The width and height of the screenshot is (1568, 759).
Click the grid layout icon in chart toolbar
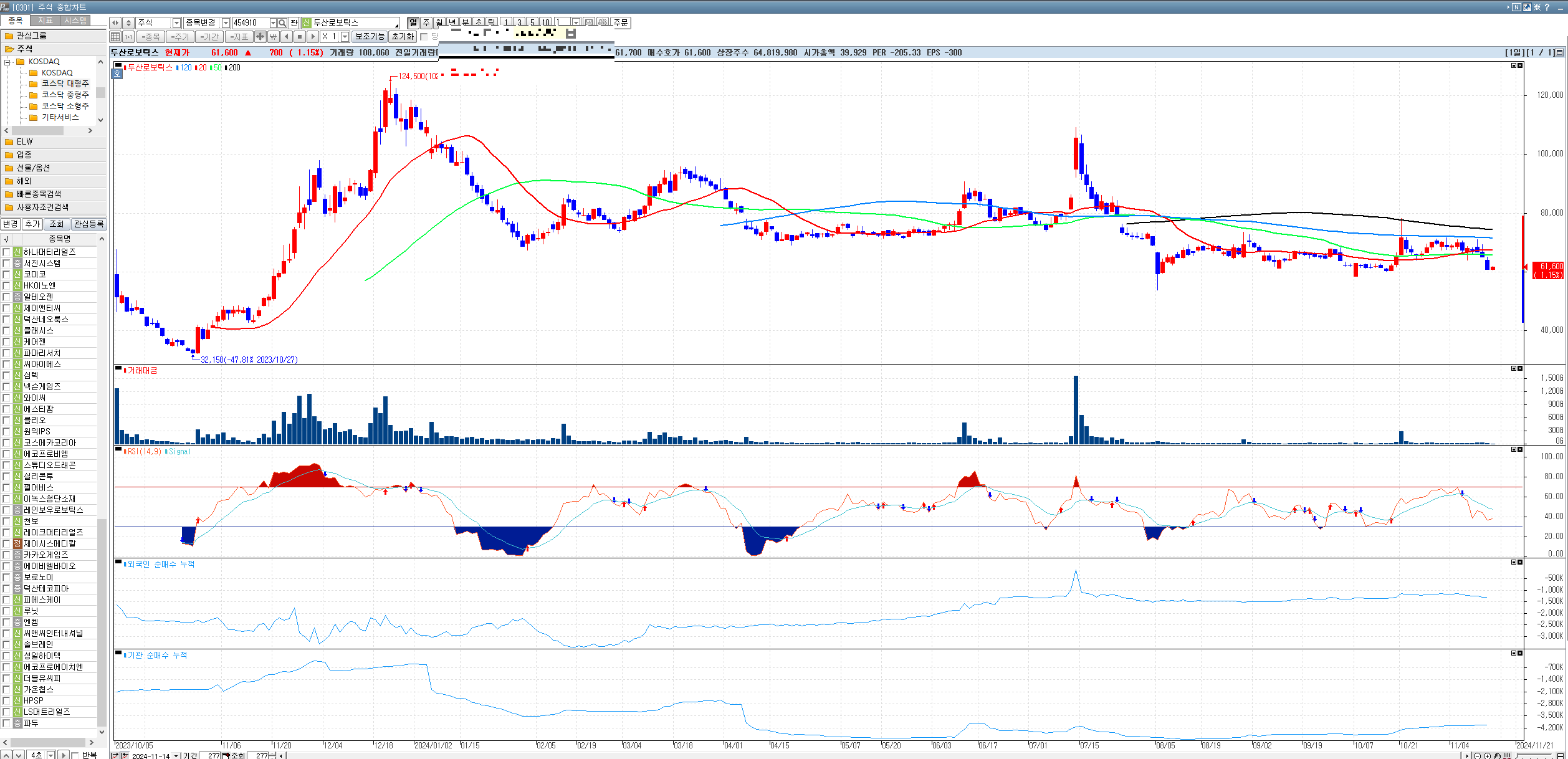point(115,37)
